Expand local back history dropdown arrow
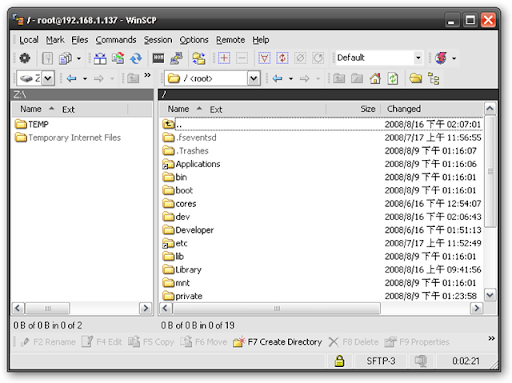 [x=85, y=79]
